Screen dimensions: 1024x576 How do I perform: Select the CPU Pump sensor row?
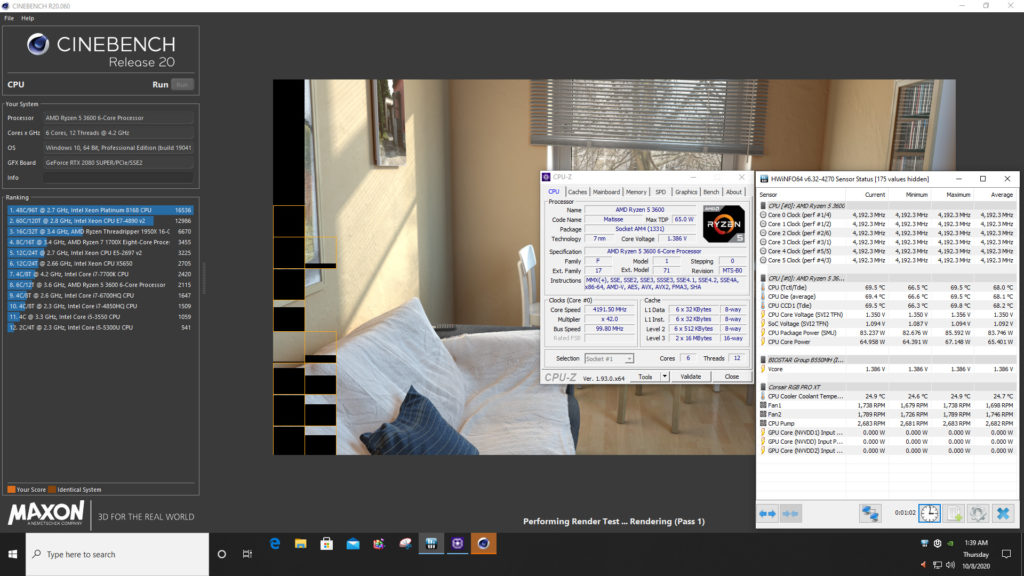pos(887,424)
